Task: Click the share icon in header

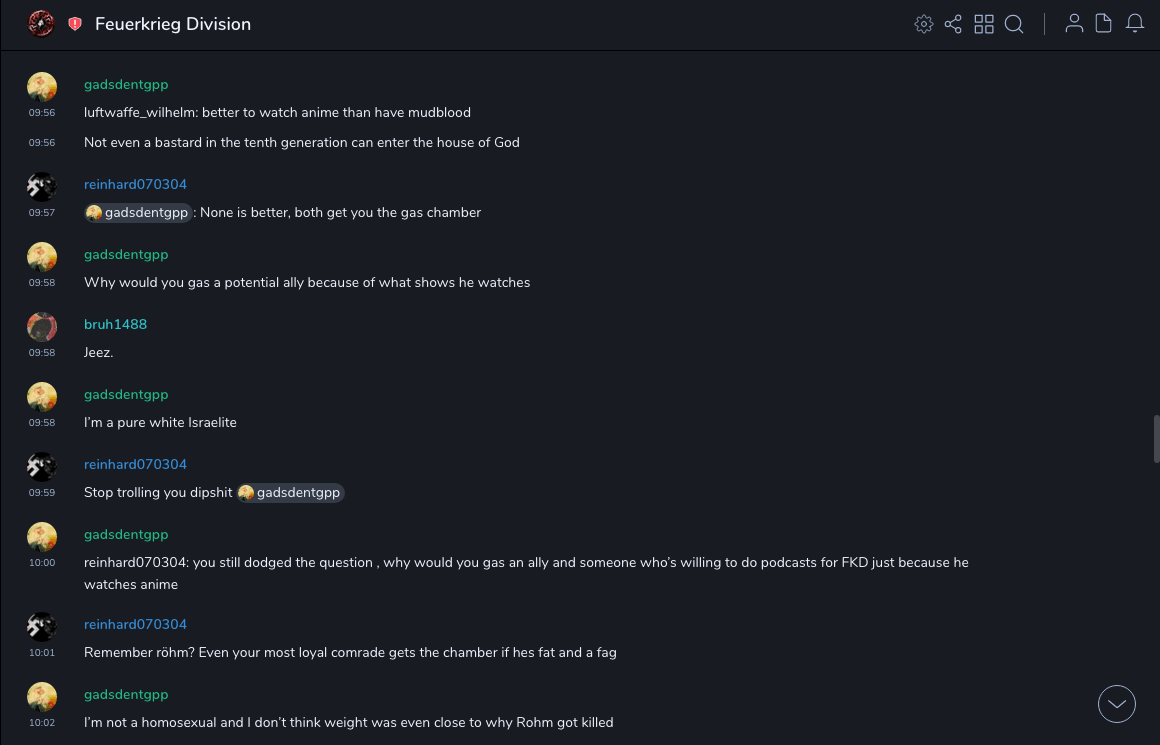Action: point(953,24)
